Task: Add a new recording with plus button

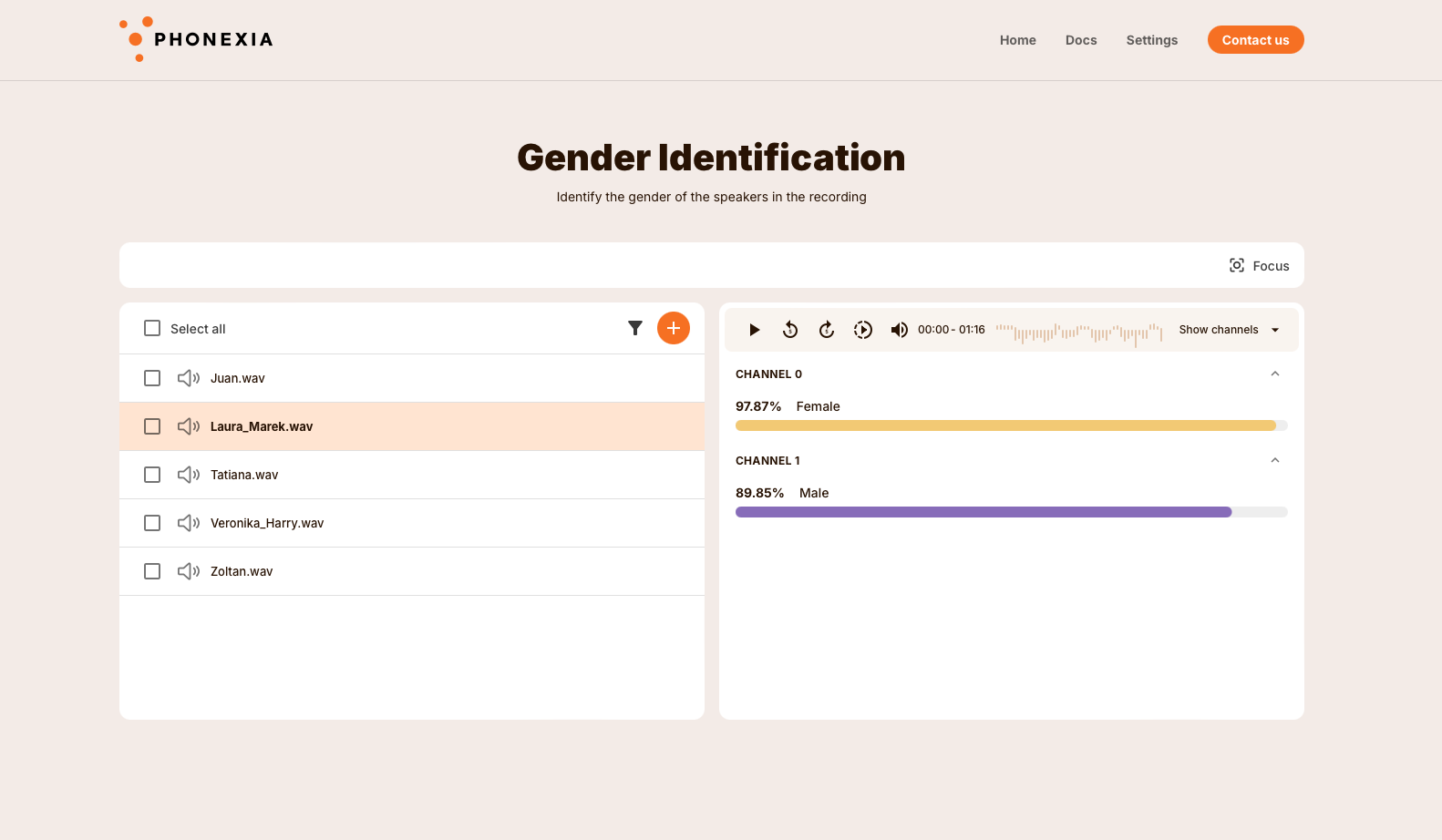Action: (674, 328)
